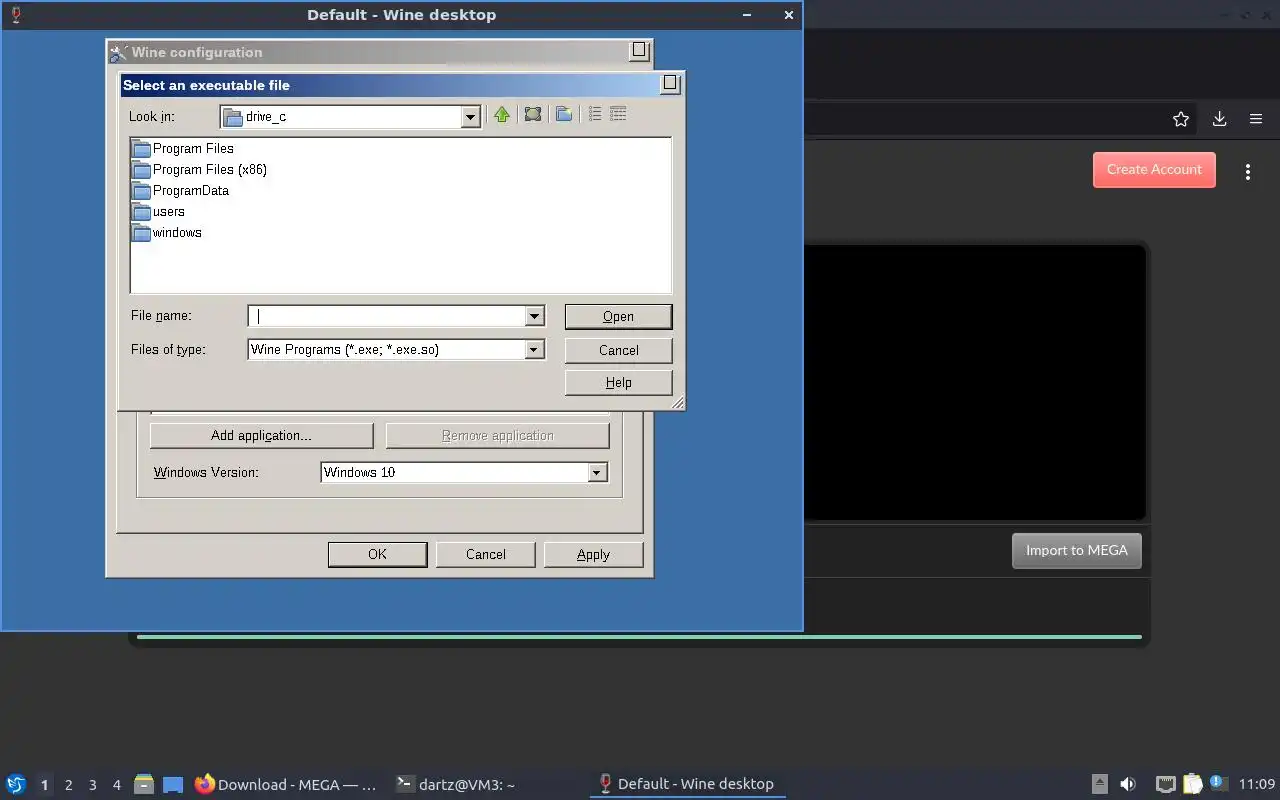Click the Help button in file dialog
This screenshot has width=1280, height=800.
618,382
